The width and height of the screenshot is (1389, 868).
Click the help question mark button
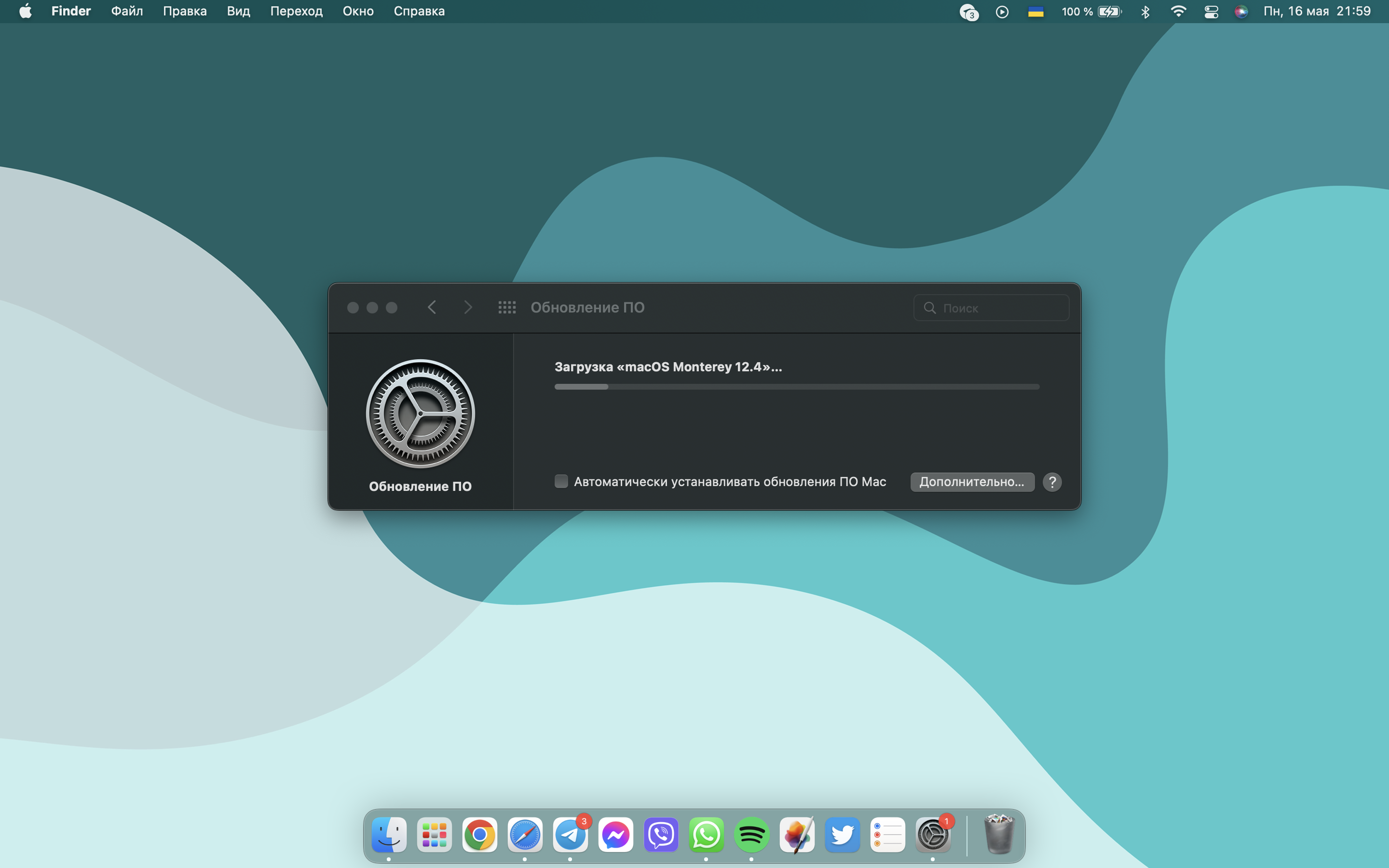pyautogui.click(x=1052, y=482)
